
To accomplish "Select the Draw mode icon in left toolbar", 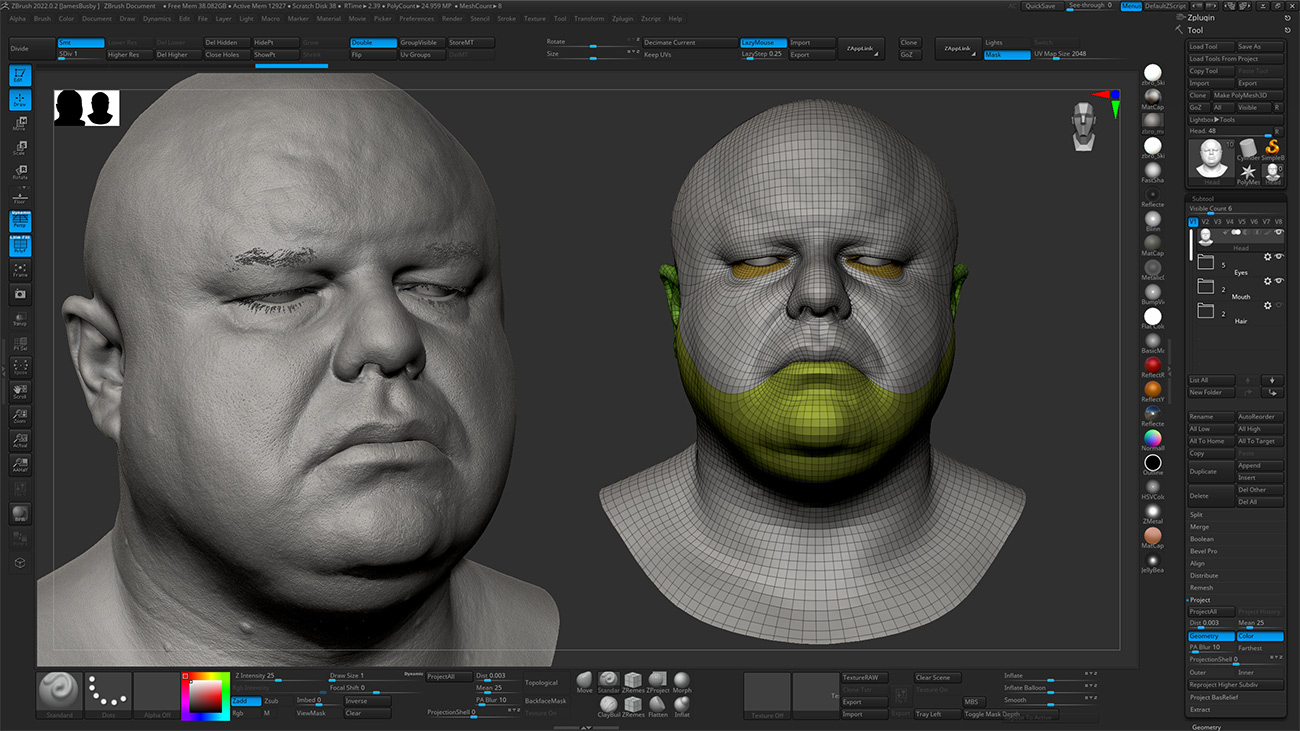I will pyautogui.click(x=20, y=100).
